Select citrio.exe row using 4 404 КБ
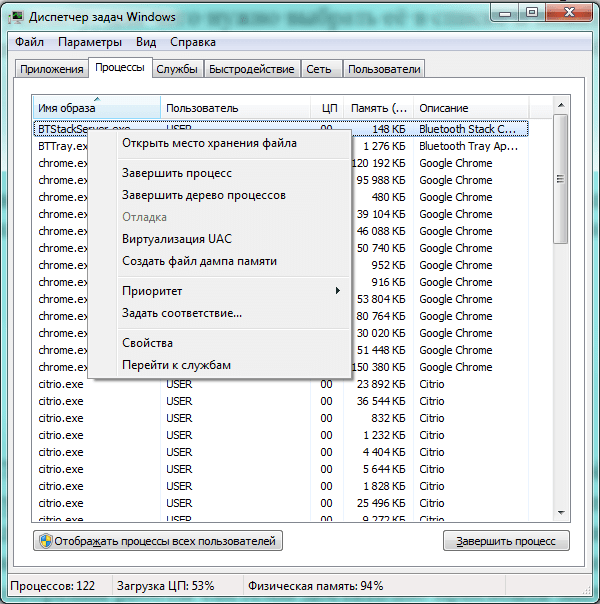 pyautogui.click(x=281, y=452)
